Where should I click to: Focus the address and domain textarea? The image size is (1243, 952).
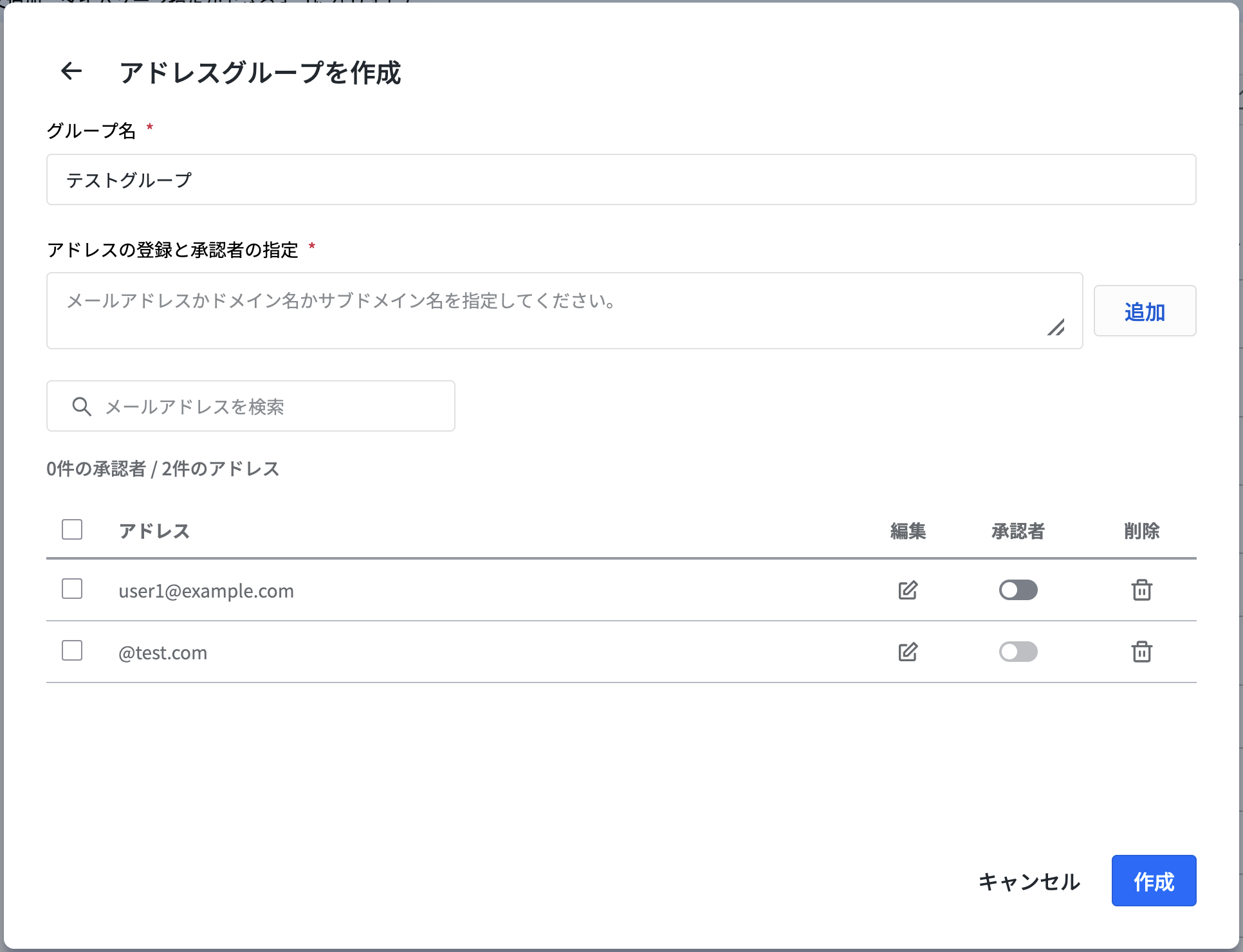click(x=565, y=311)
